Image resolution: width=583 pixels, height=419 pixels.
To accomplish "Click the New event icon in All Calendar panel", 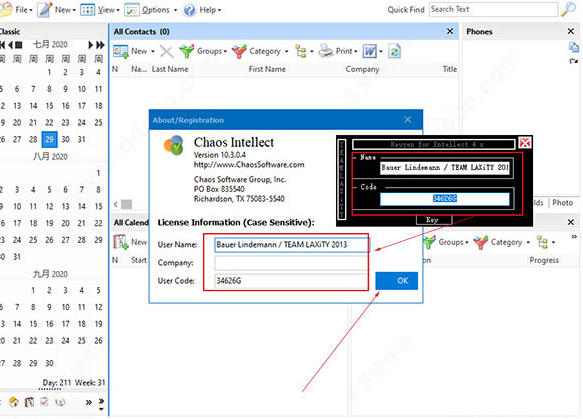I will pyautogui.click(x=121, y=242).
